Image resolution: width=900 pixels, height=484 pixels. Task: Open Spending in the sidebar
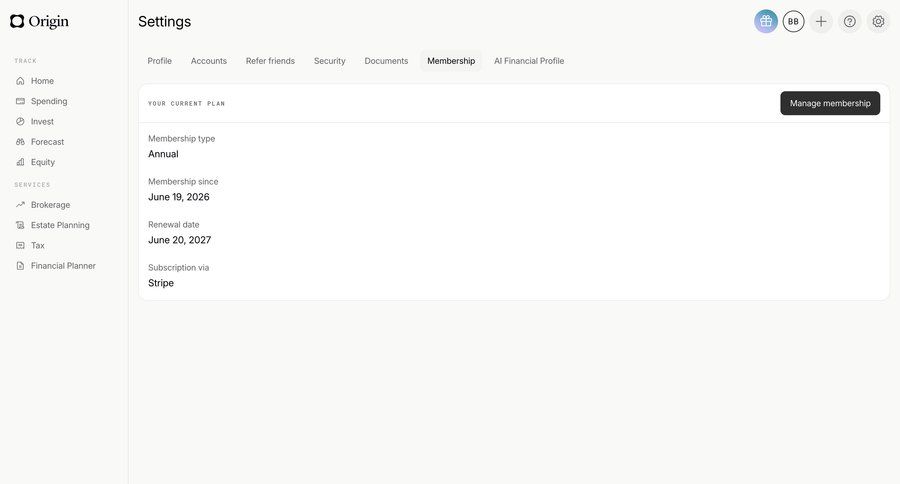pos(49,101)
